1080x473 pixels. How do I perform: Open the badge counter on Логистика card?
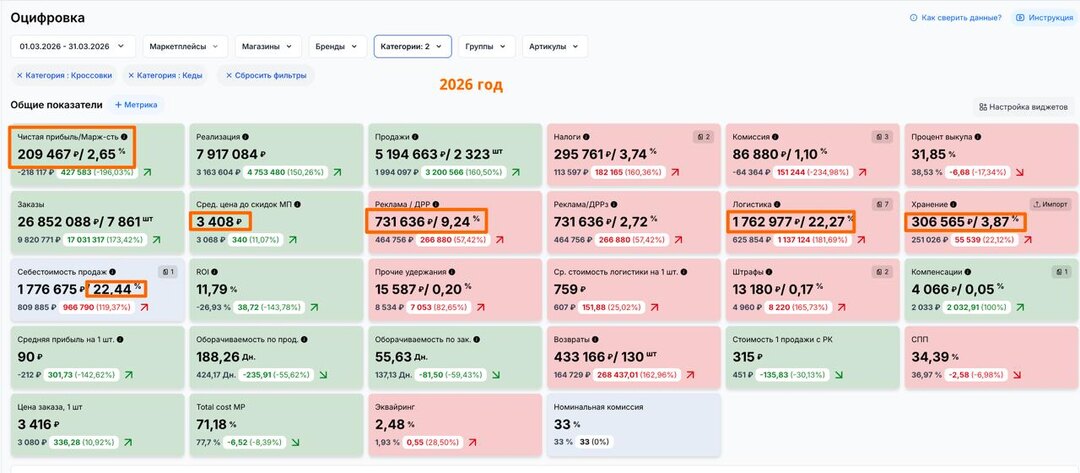(882, 204)
